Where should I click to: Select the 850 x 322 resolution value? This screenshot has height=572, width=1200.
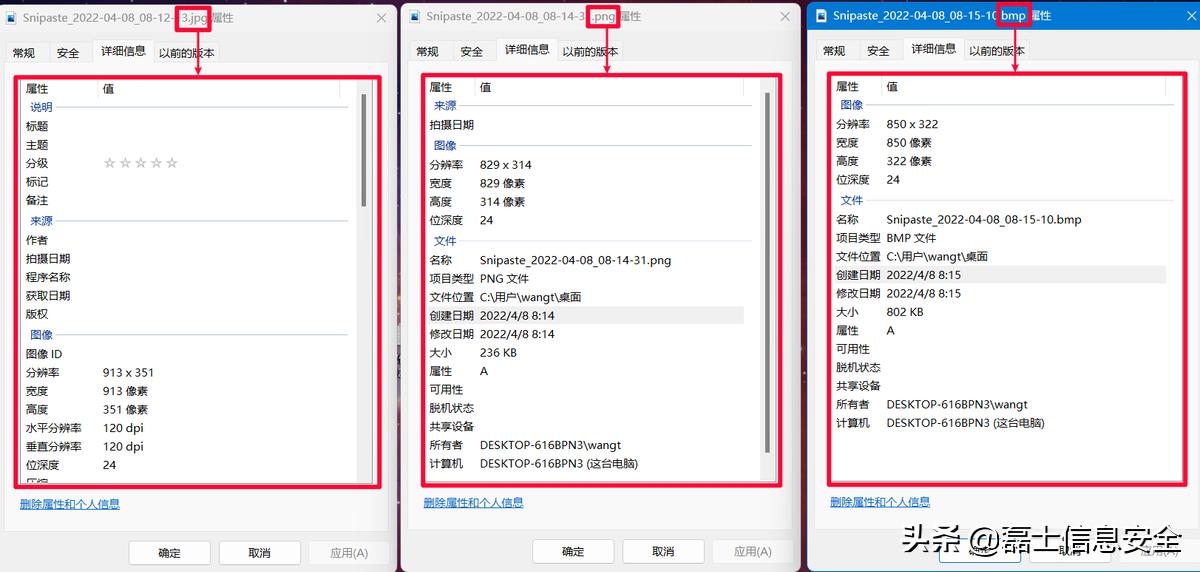coord(912,125)
